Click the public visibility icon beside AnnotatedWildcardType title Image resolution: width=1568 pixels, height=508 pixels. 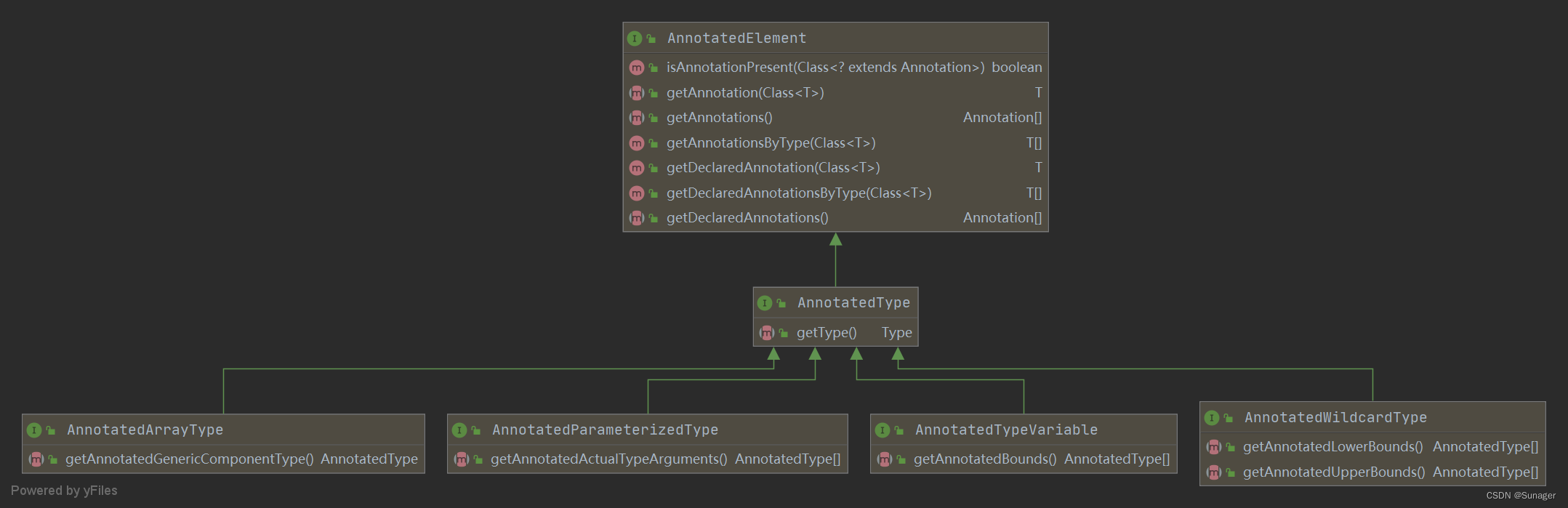tap(1229, 418)
